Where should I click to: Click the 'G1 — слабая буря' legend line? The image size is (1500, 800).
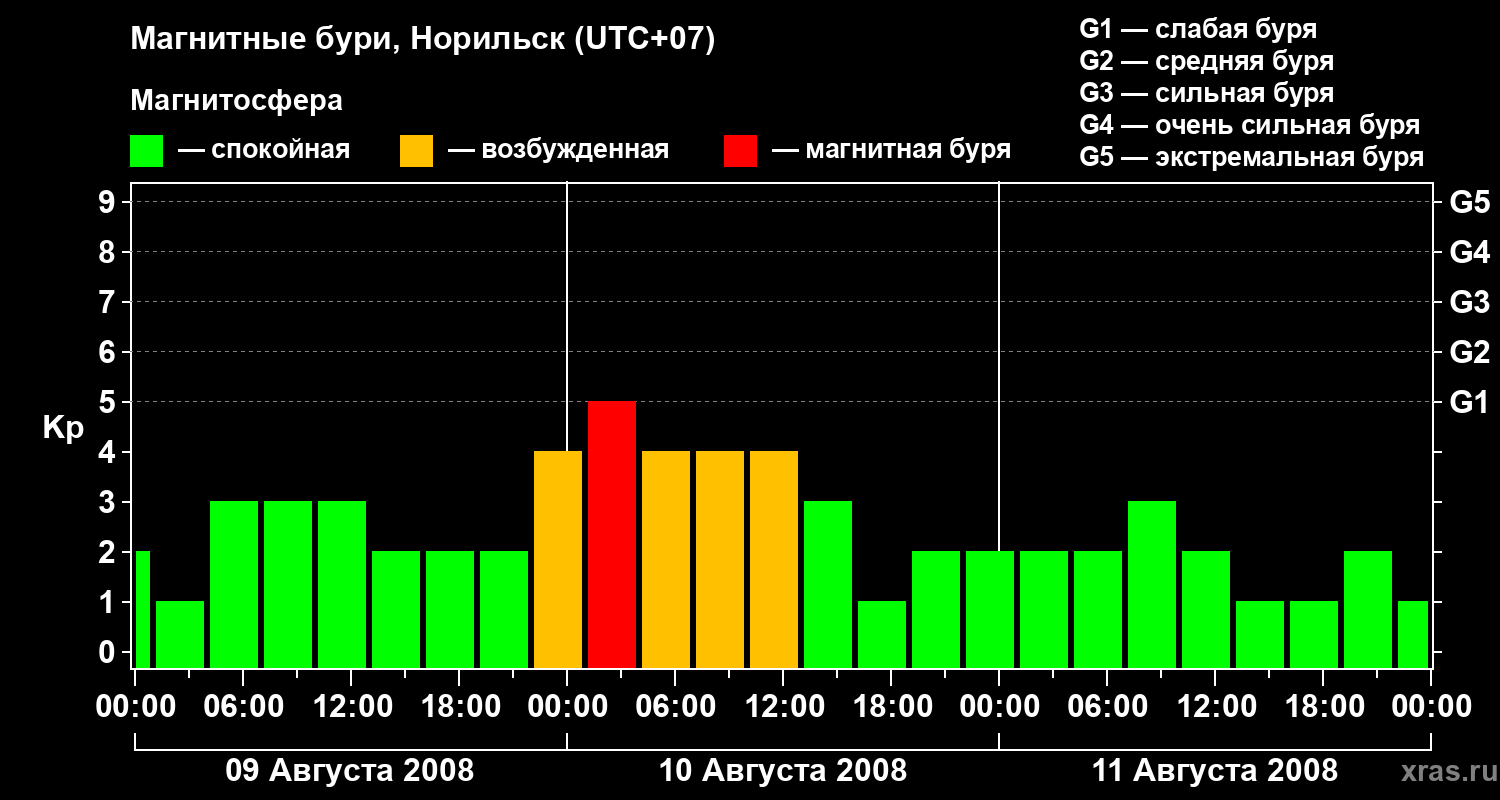(x=1198, y=29)
